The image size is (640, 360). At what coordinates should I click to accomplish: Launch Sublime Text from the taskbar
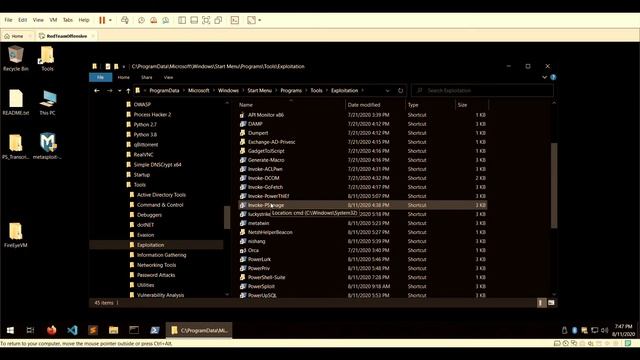point(93,330)
